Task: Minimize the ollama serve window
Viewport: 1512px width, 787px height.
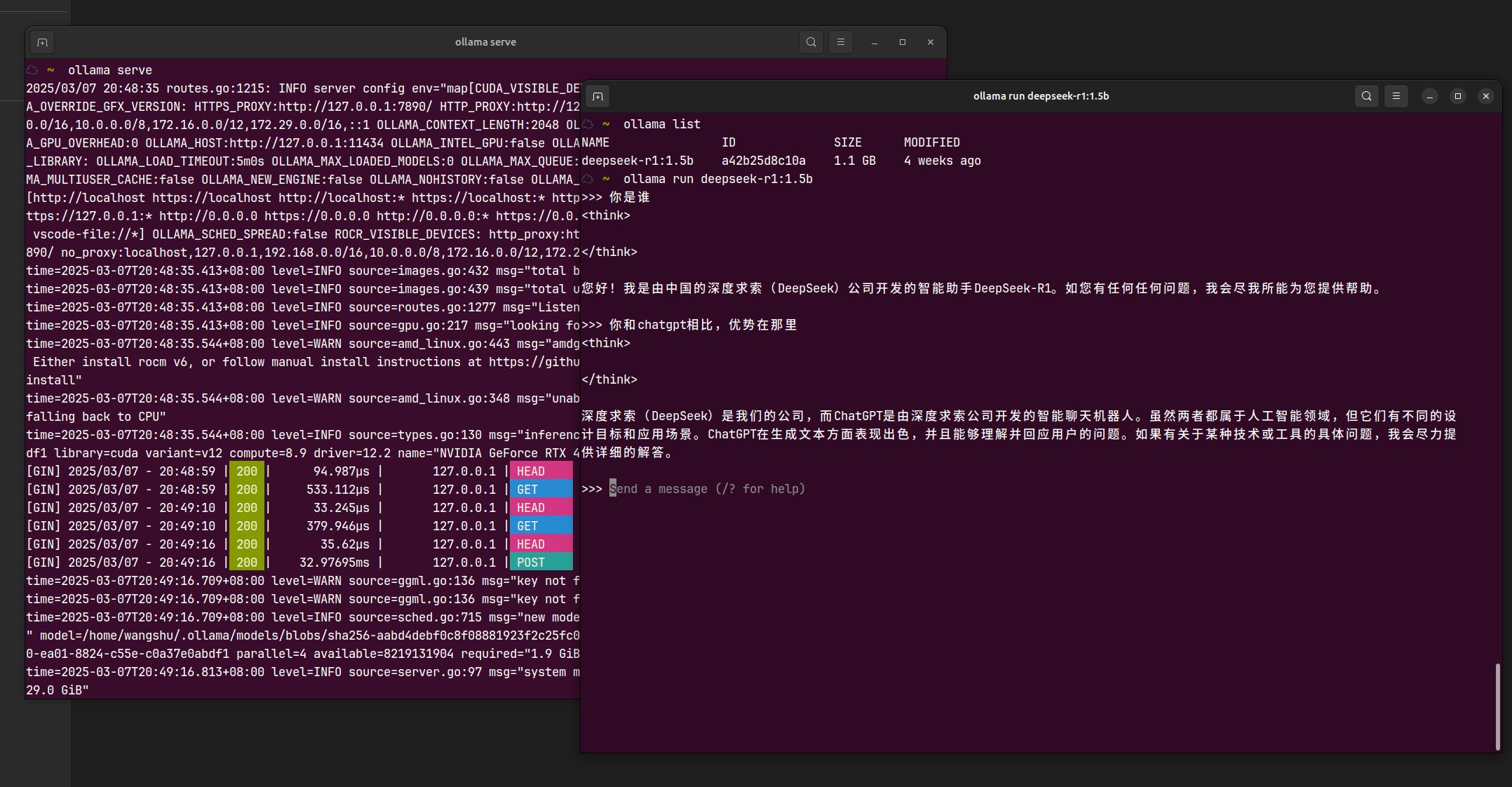Action: click(874, 42)
